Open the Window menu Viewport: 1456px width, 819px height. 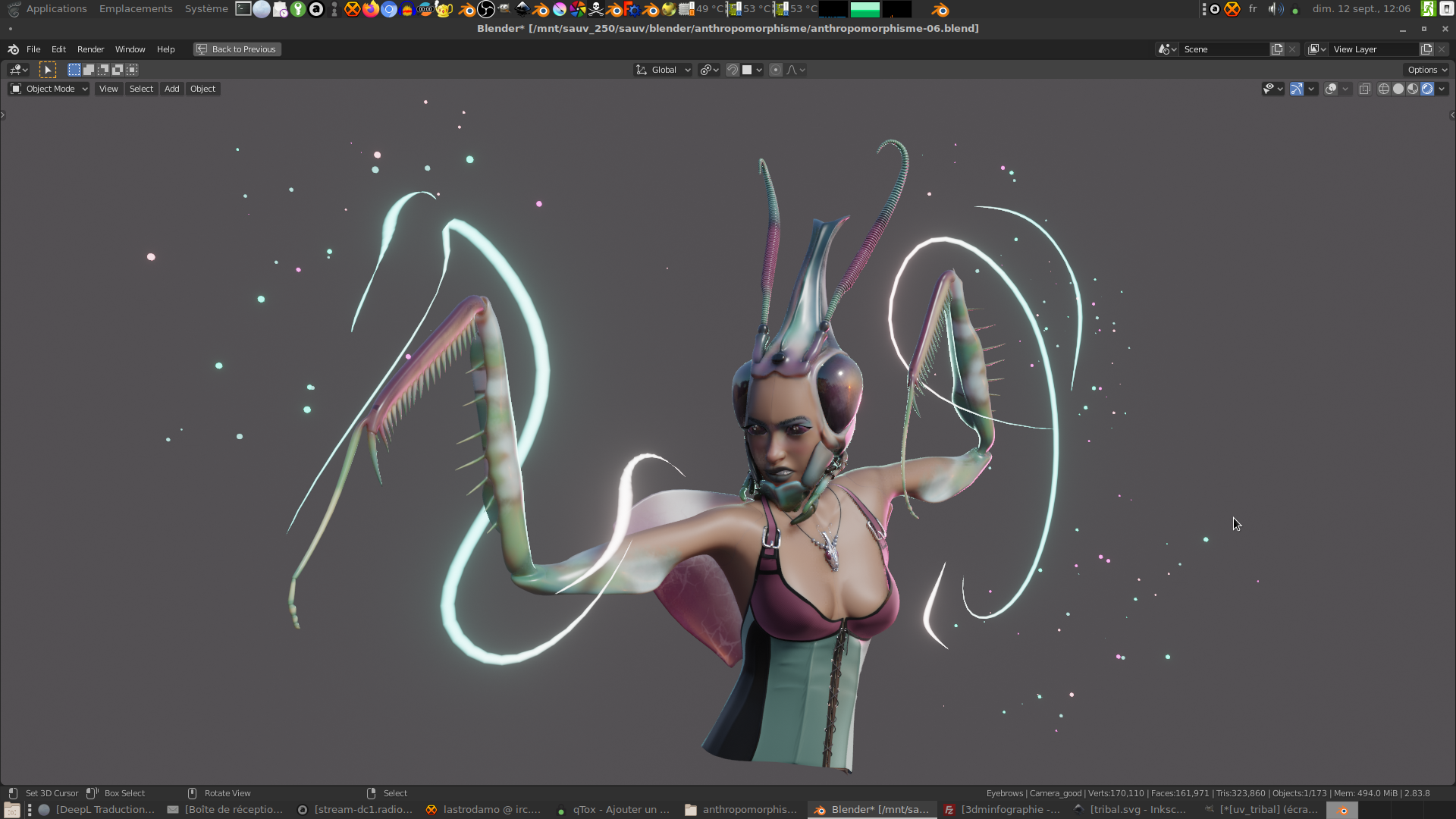click(130, 49)
